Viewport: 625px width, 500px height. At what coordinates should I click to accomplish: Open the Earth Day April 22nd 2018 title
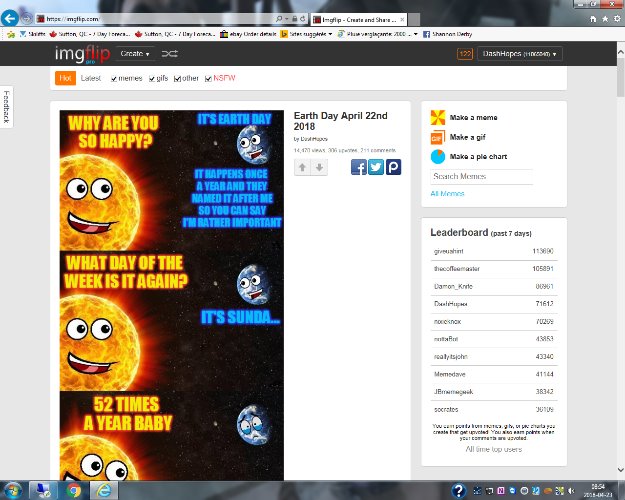[x=340, y=121]
